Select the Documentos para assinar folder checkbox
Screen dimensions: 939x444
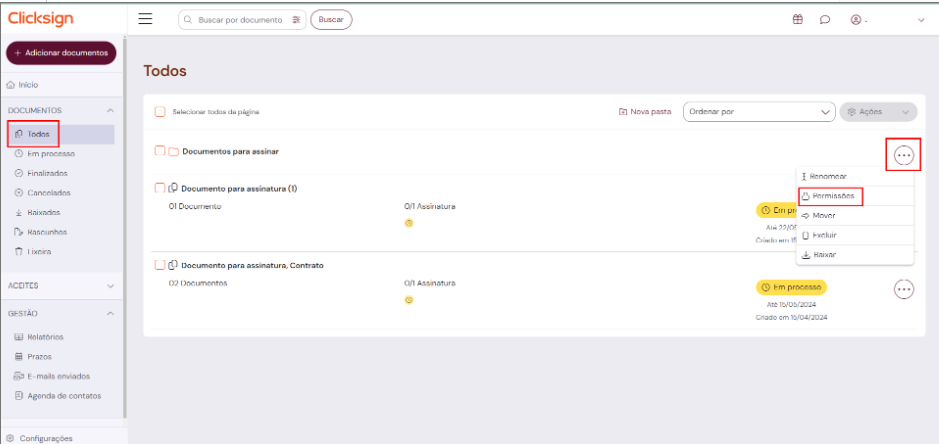pyautogui.click(x=159, y=151)
